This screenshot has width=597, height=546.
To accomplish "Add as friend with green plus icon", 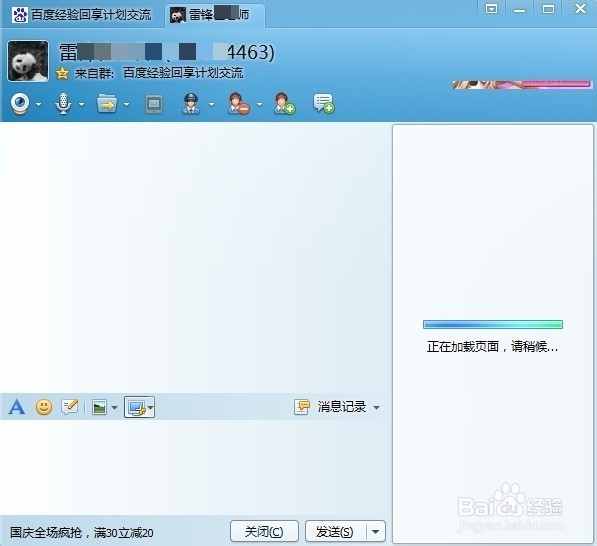I will click(x=284, y=104).
